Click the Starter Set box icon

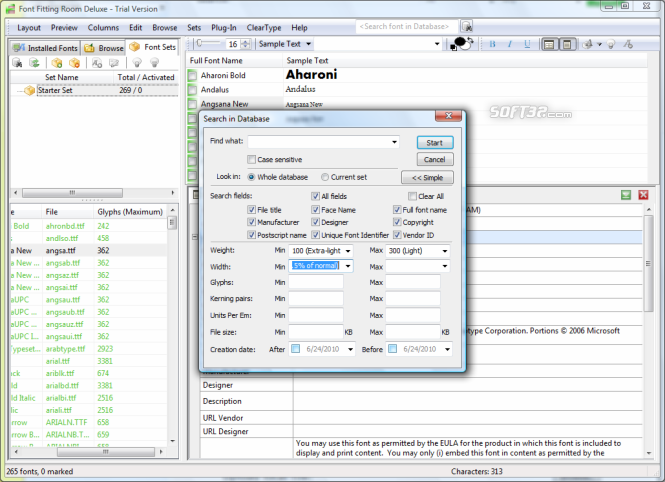[x=30, y=90]
